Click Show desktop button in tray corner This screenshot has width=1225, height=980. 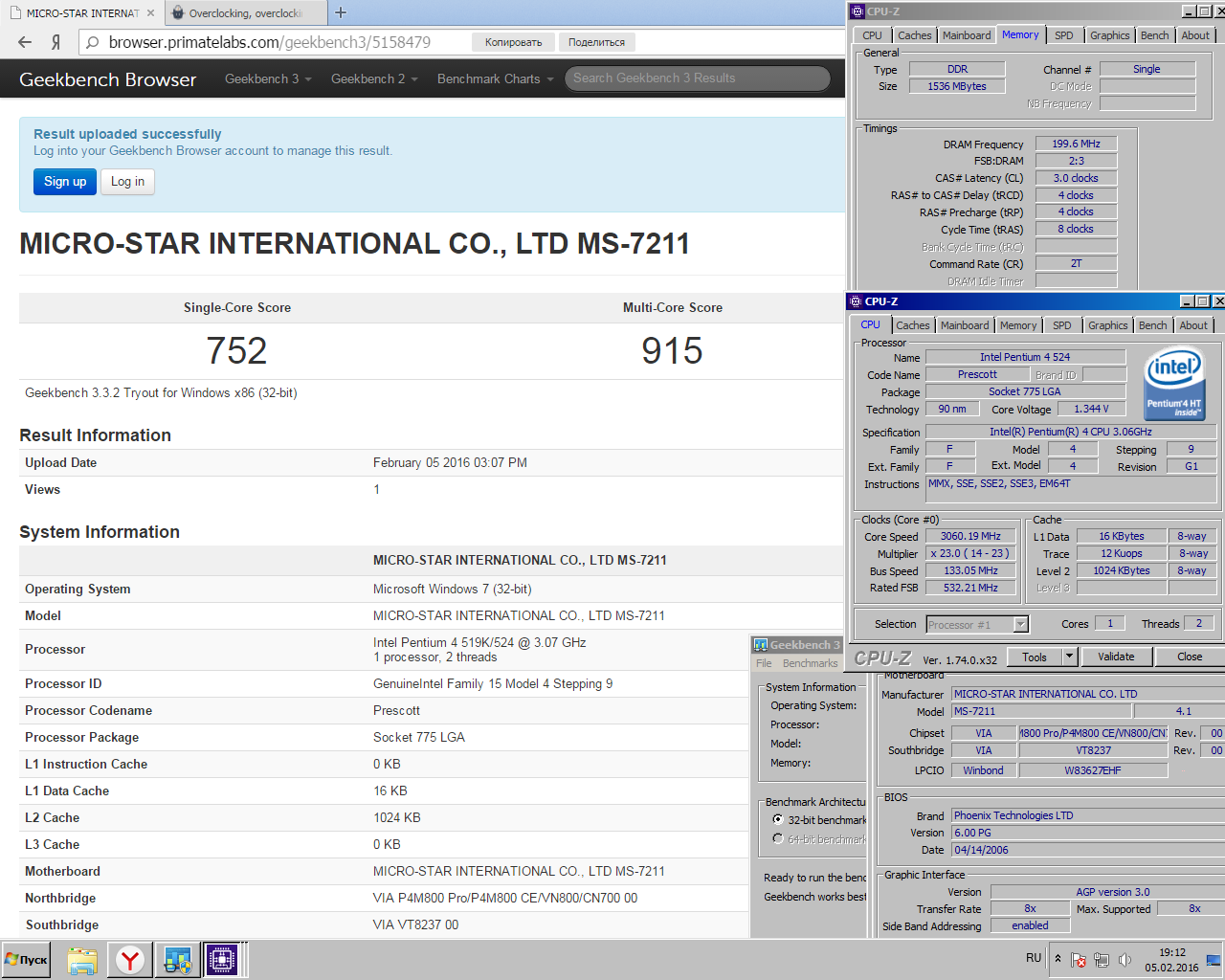click(1214, 960)
